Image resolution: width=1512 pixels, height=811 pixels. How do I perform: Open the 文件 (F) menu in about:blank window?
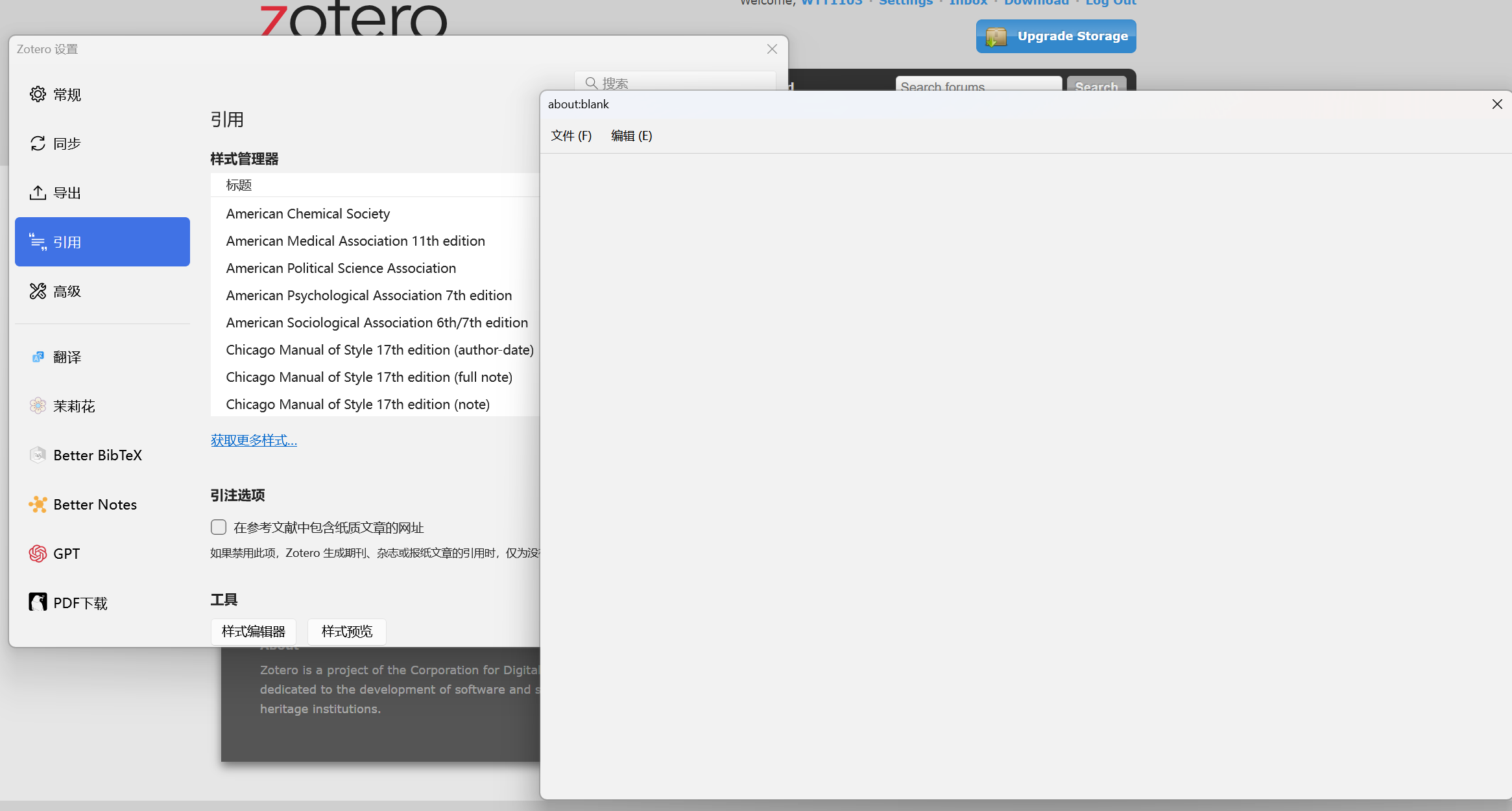(x=571, y=135)
